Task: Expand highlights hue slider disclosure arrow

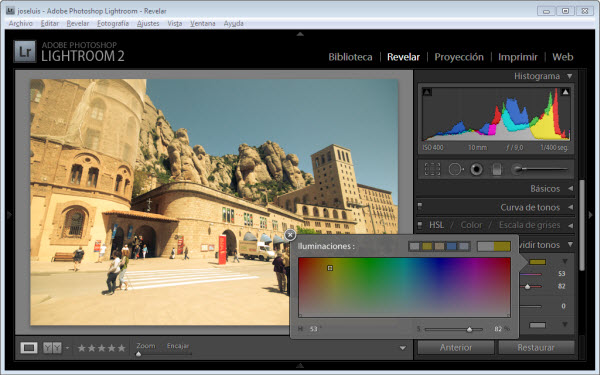Action: pyautogui.click(x=565, y=261)
